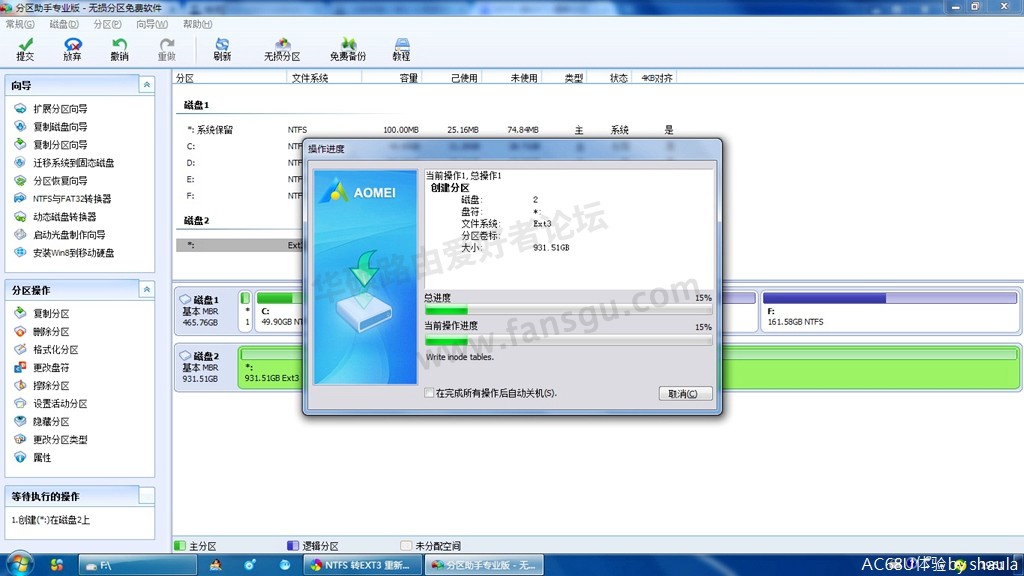Viewport: 1024px width, 576px height.
Task: Open 安装Win8到移动硬盘 wizard
Action: coord(64,253)
